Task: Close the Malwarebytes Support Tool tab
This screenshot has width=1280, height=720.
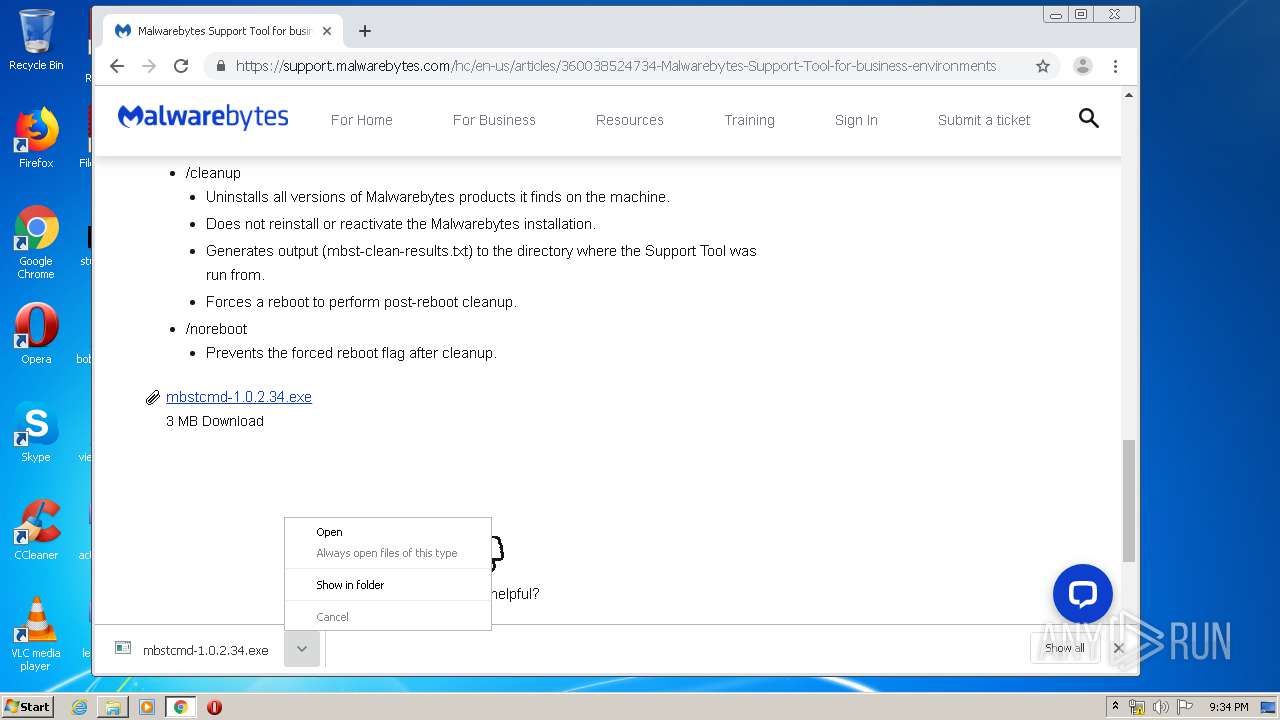Action: (329, 31)
